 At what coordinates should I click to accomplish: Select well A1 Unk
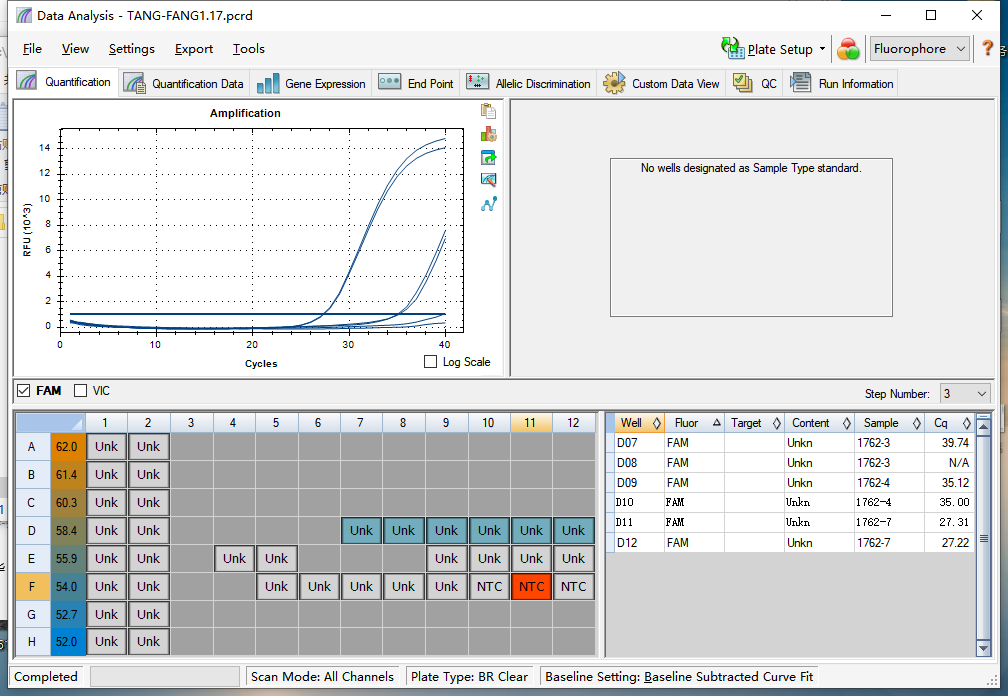[107, 446]
